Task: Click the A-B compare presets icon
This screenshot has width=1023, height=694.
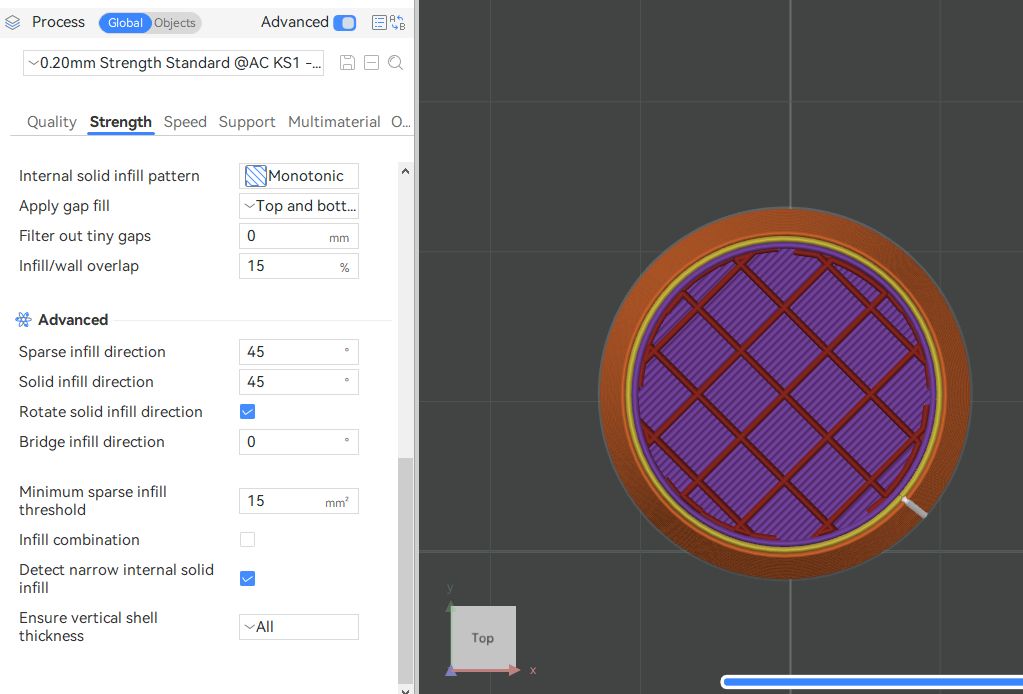Action: (397, 23)
